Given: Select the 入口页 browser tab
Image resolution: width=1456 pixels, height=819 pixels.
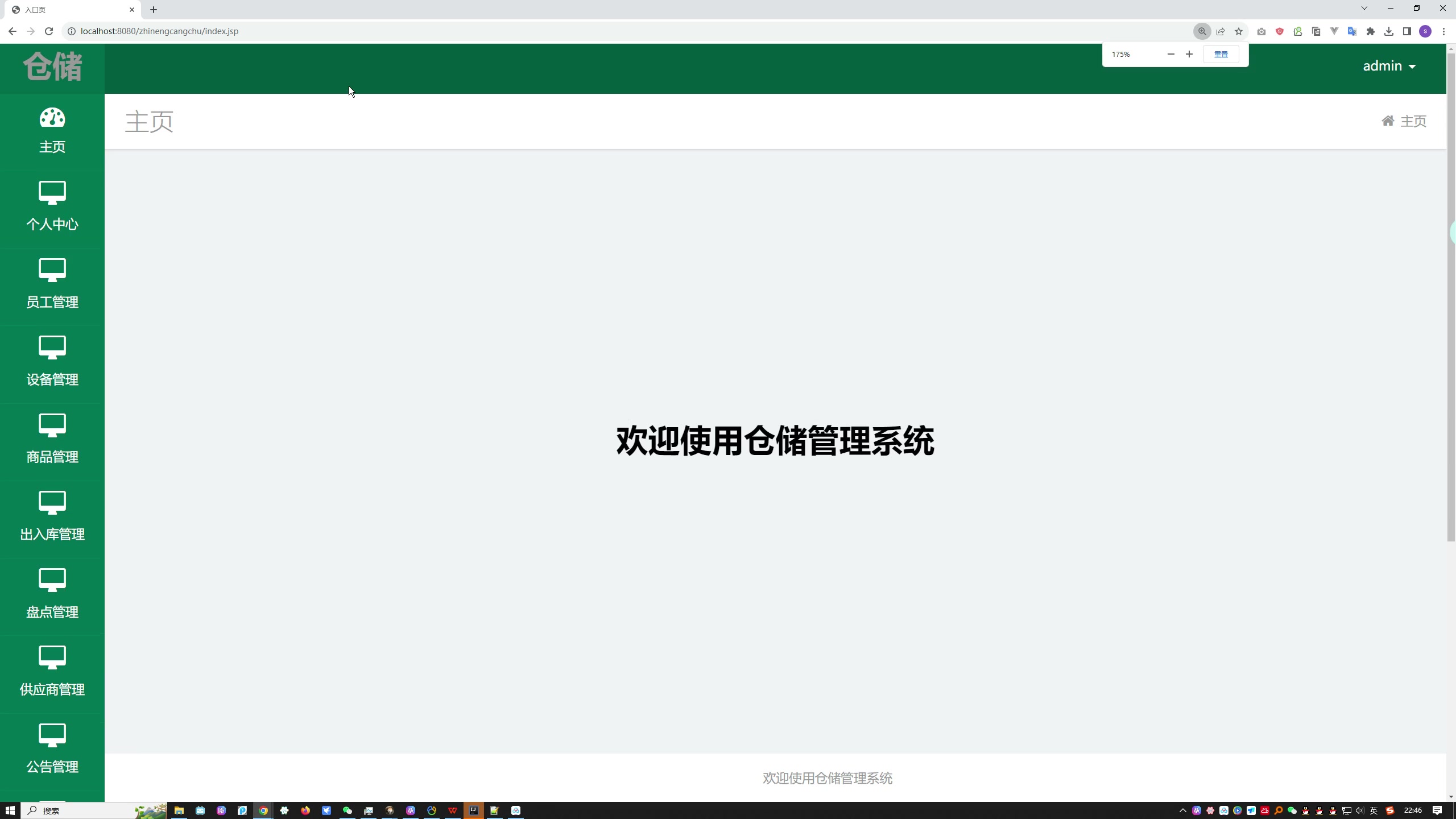Looking at the screenshot, I should [x=74, y=10].
